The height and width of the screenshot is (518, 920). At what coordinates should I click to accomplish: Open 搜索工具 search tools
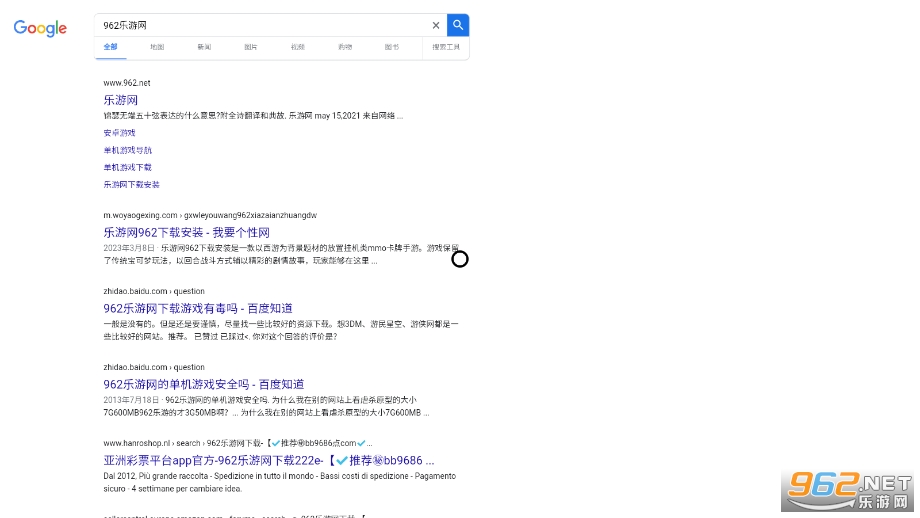click(x=446, y=47)
